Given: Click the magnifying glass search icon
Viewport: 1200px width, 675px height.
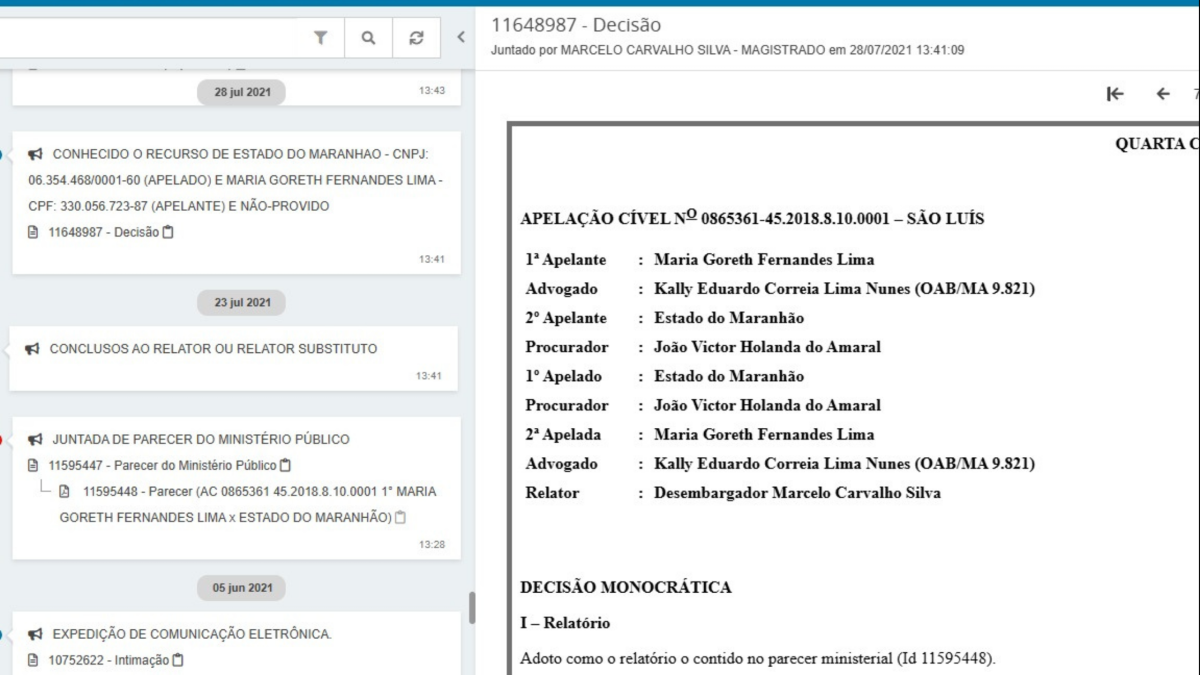Looking at the screenshot, I should coord(368,38).
